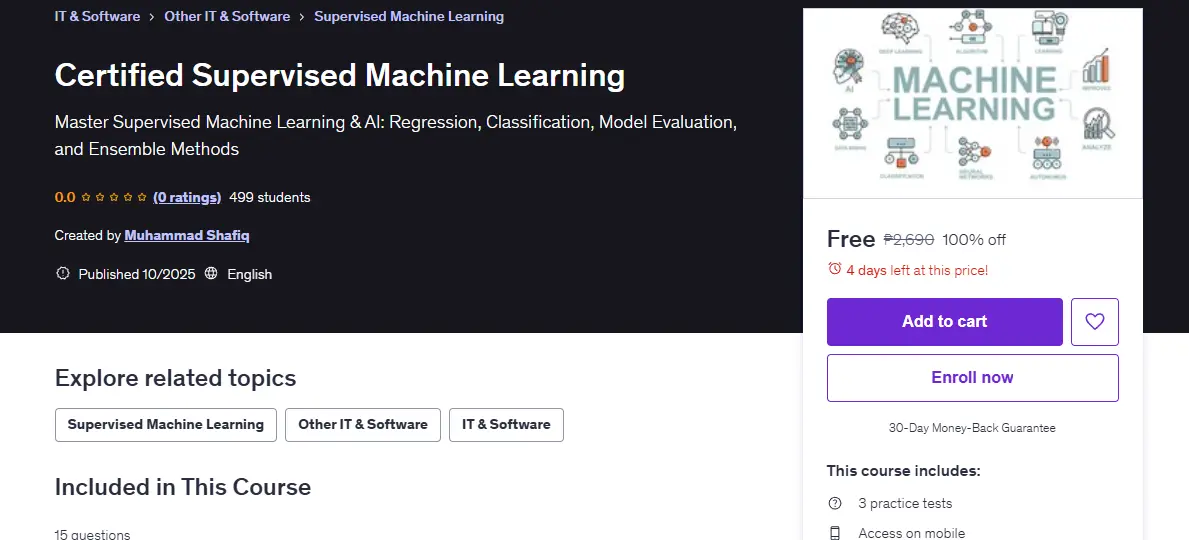This screenshot has height=540, width=1189.
Task: Click the Free price label
Action: pos(851,240)
